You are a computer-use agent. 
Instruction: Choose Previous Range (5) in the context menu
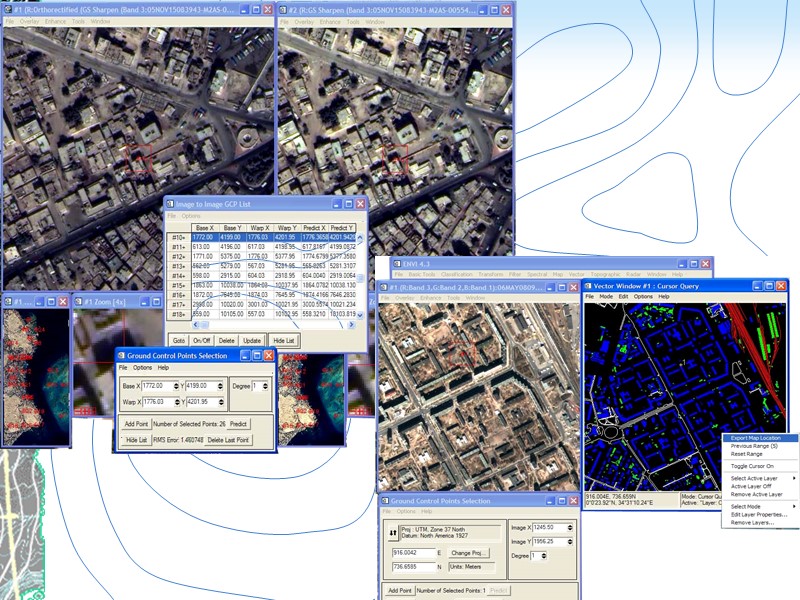click(x=760, y=446)
